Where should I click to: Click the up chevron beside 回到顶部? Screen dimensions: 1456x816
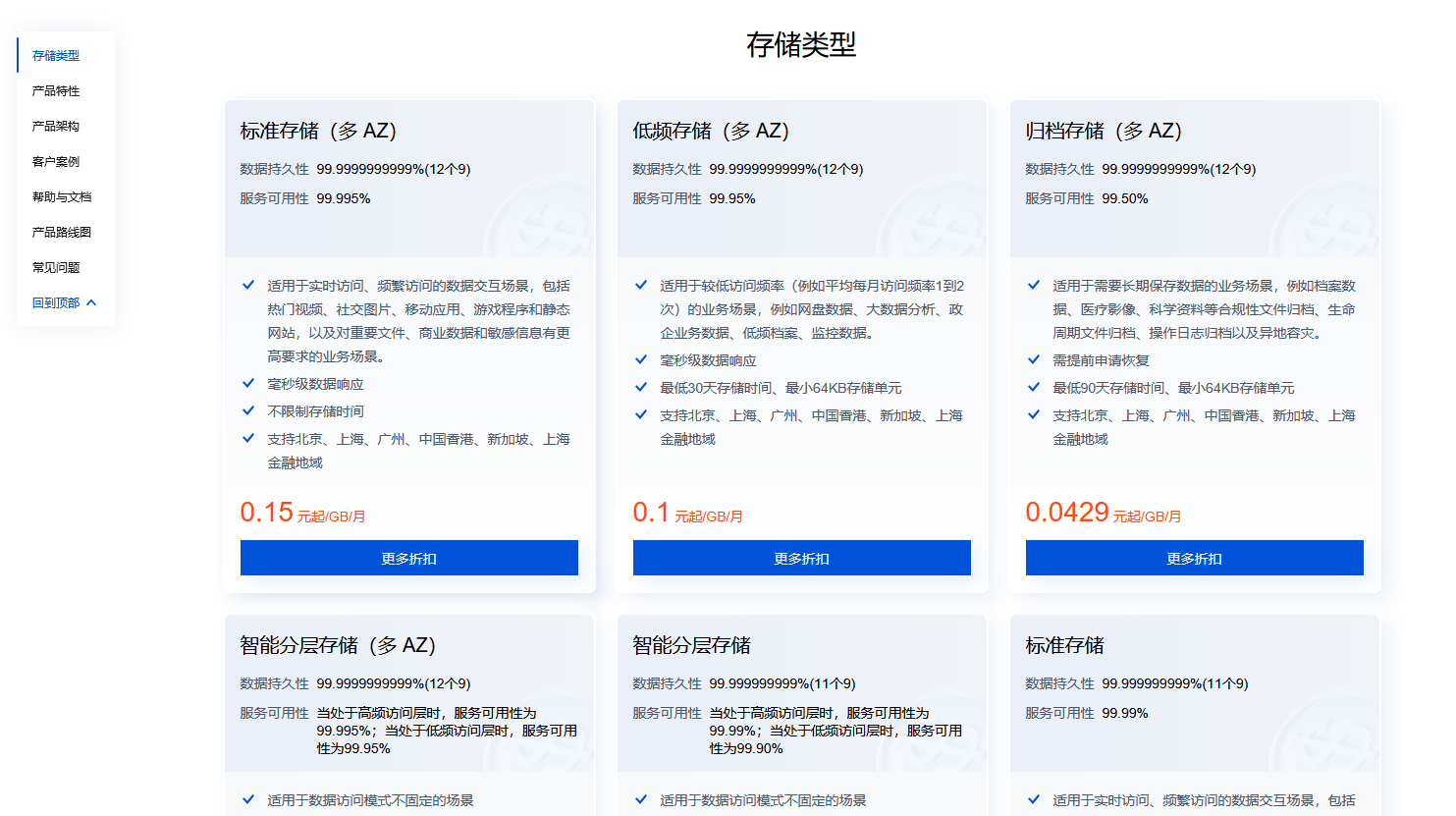click(x=91, y=303)
